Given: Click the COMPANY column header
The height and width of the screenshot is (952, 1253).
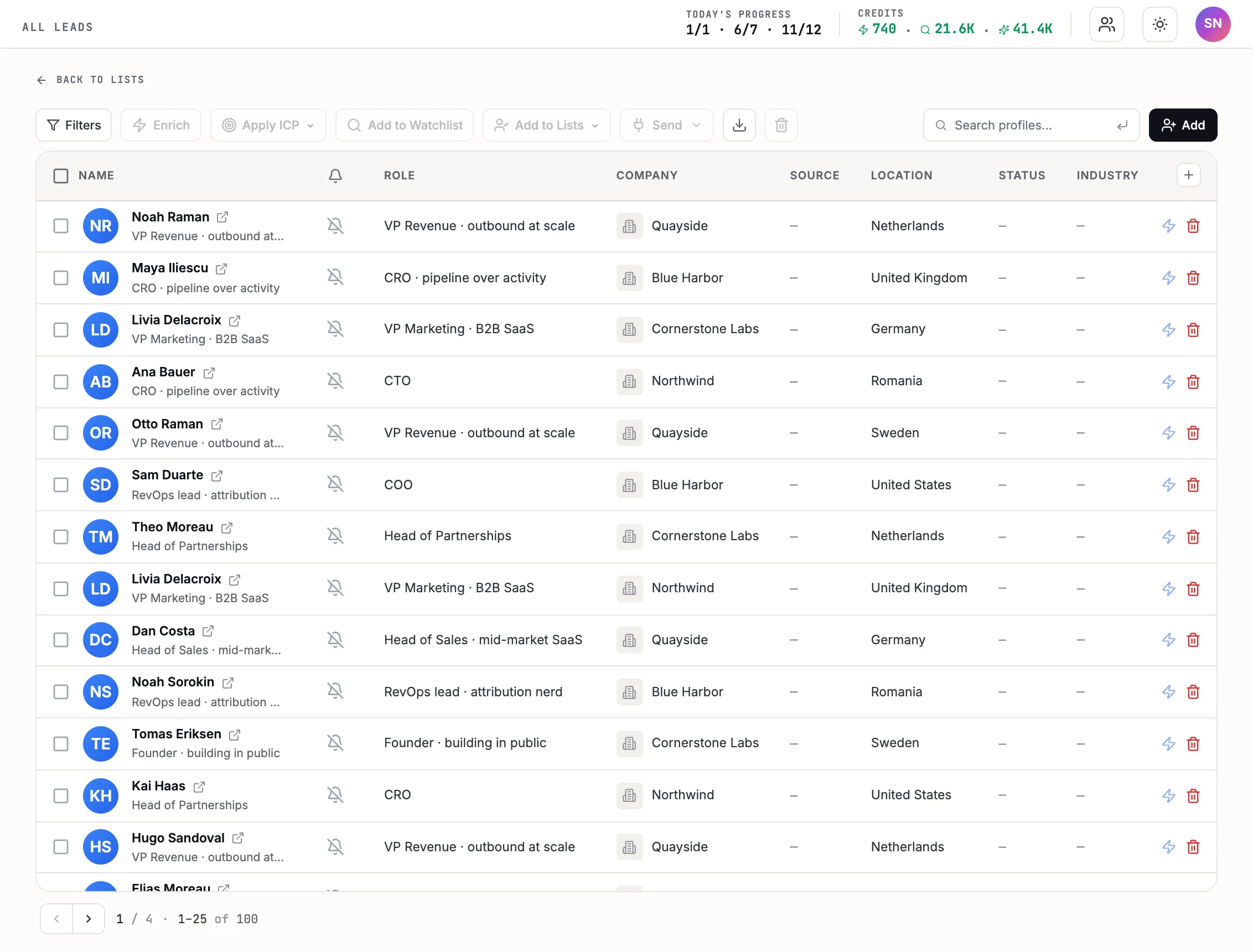Looking at the screenshot, I should (647, 175).
